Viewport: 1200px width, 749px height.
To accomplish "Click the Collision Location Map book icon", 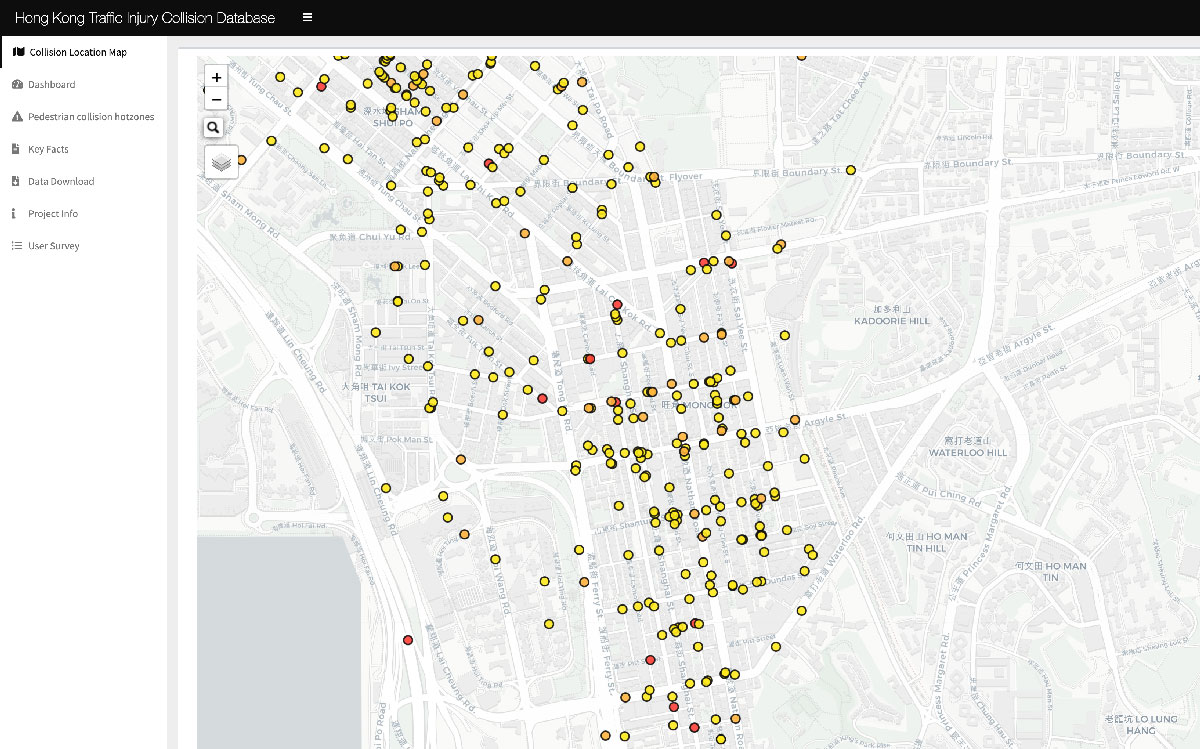I will tap(18, 52).
